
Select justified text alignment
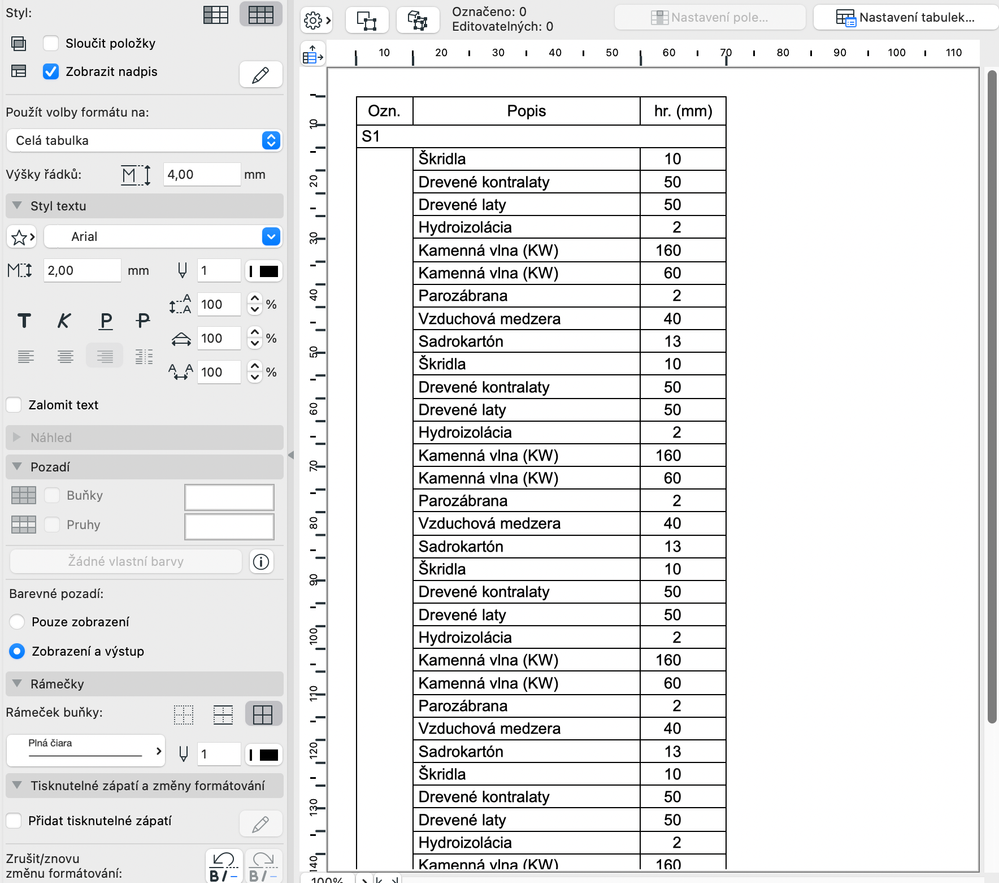[x=144, y=356]
